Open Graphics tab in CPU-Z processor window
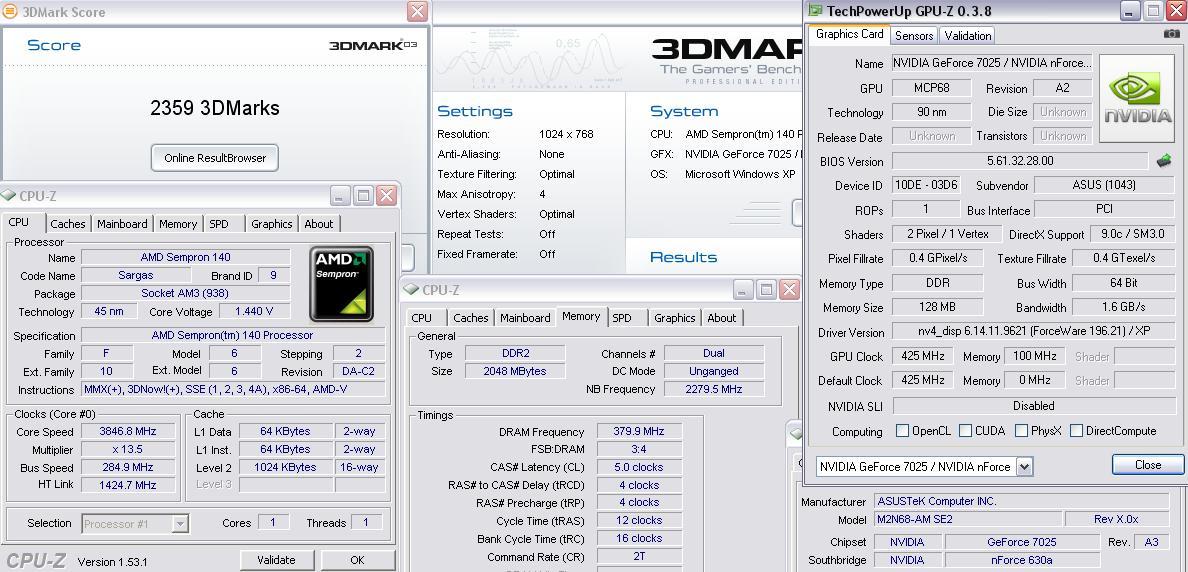Viewport: 1188px width, 572px height. click(x=271, y=223)
